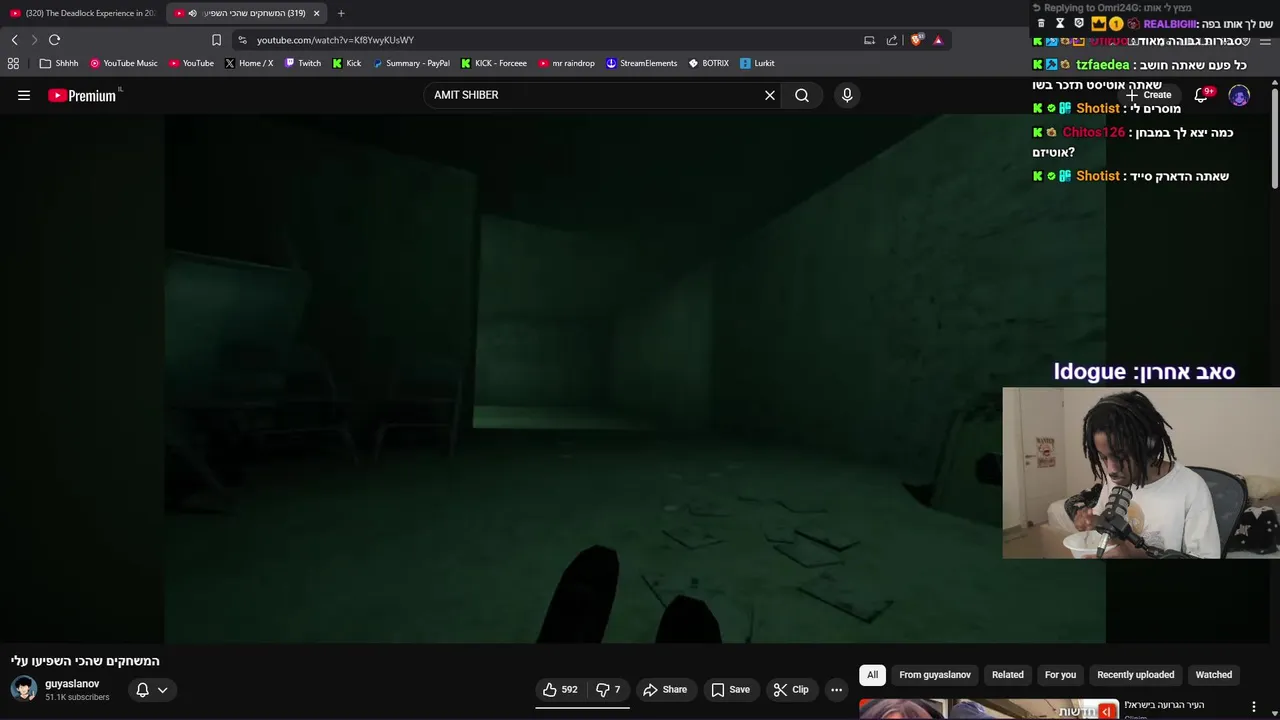This screenshot has height=720, width=1280.
Task: Switch to The Deadlock Experience tab
Action: pos(83,13)
